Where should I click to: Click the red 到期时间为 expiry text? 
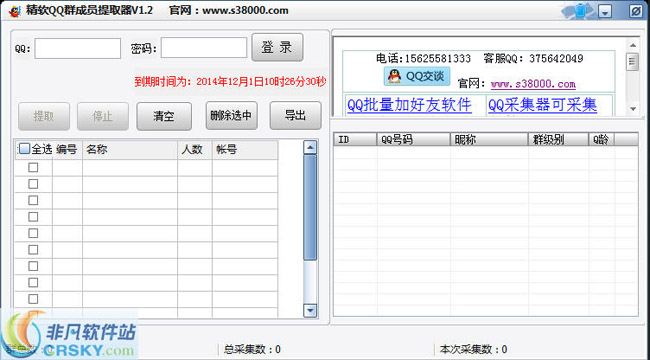230,81
